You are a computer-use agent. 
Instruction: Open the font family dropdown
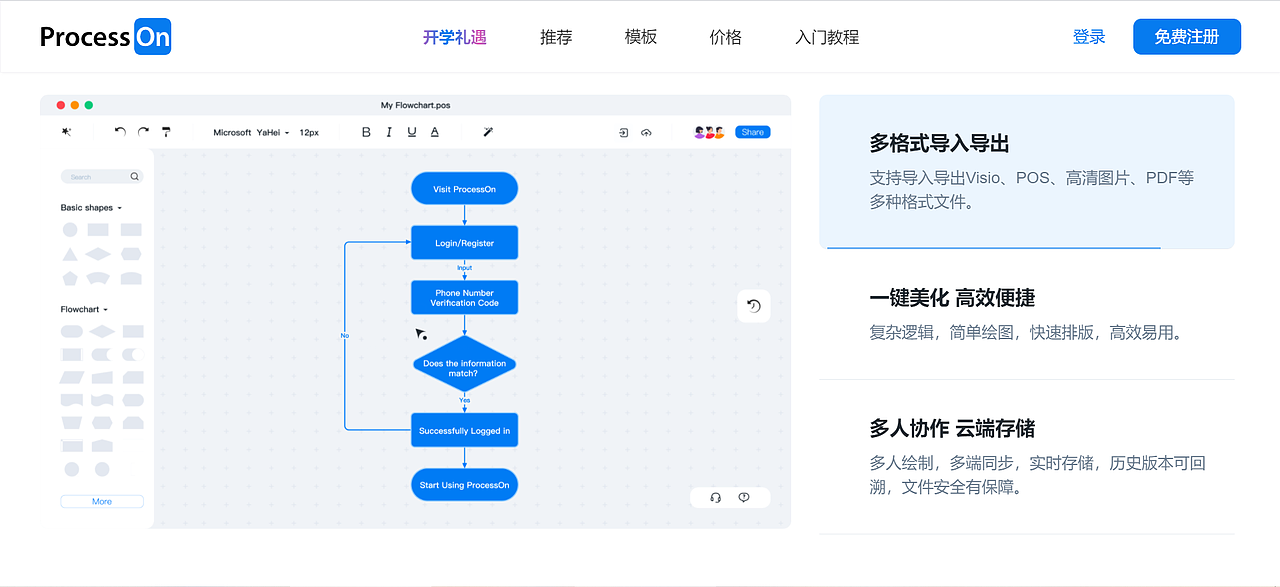point(250,131)
